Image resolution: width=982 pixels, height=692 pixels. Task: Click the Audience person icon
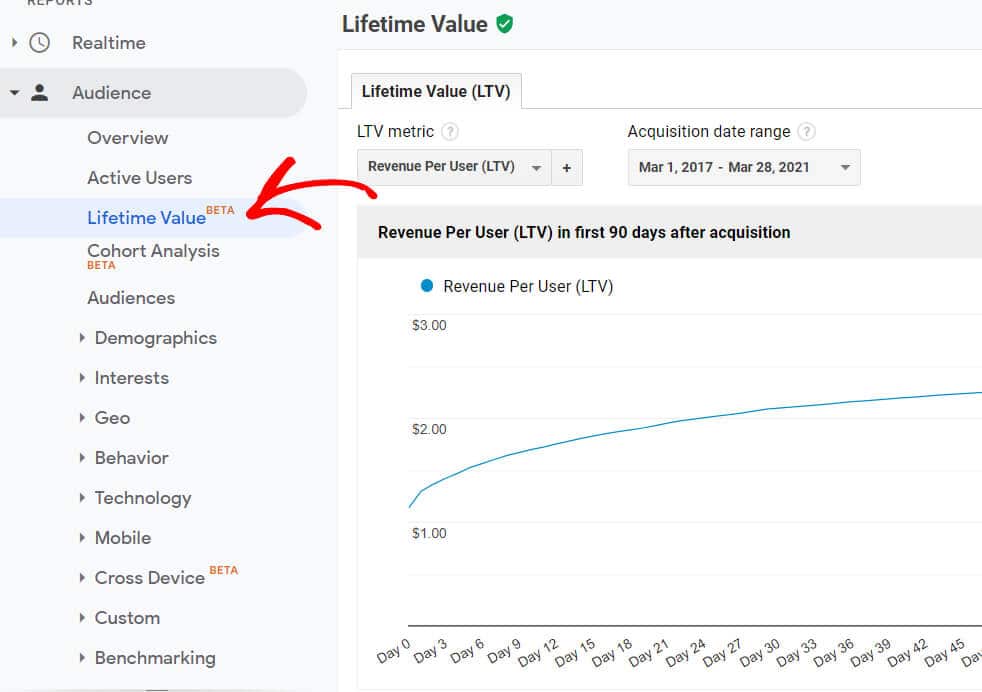coord(39,93)
